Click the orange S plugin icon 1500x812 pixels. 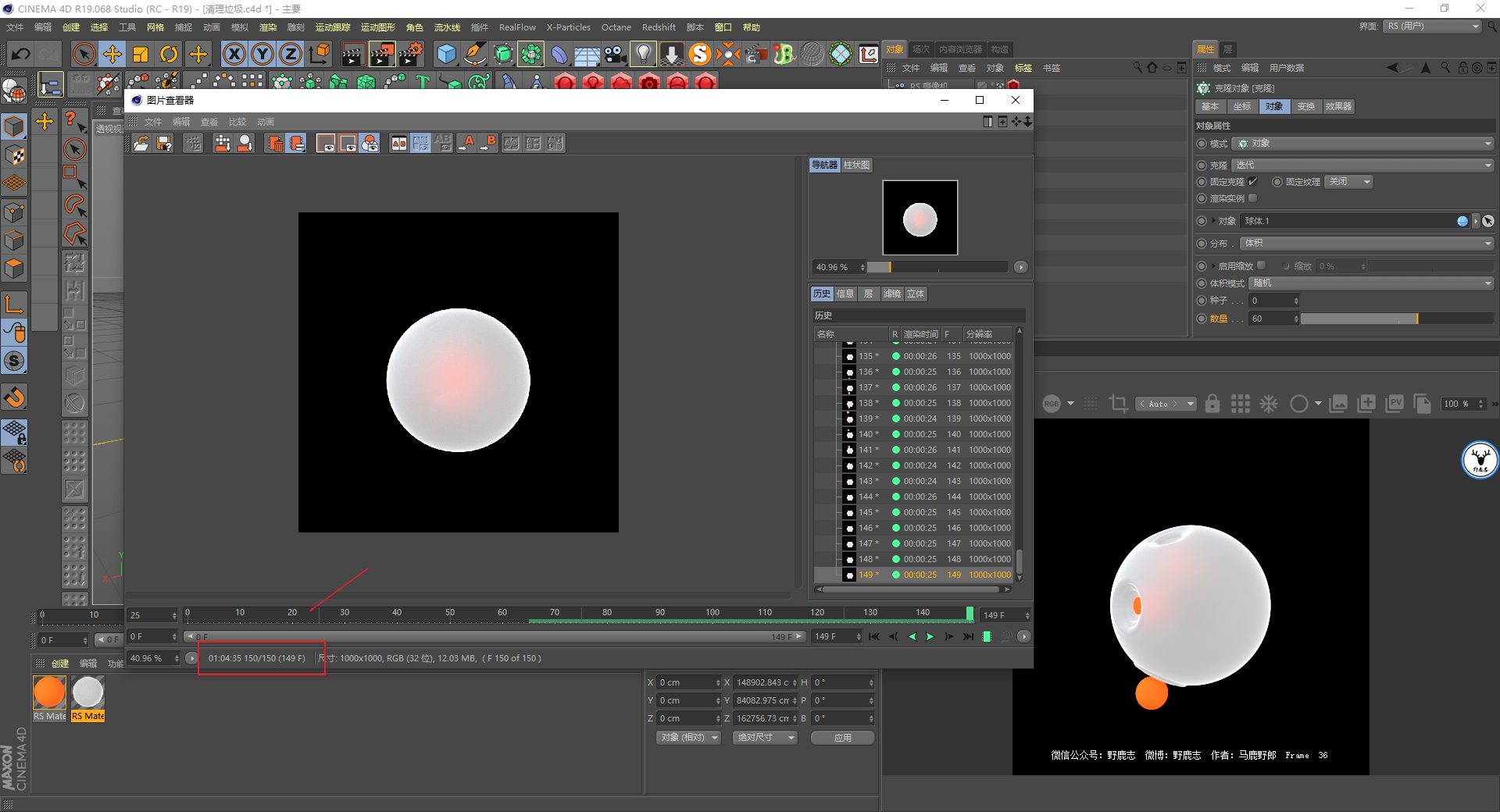[700, 54]
